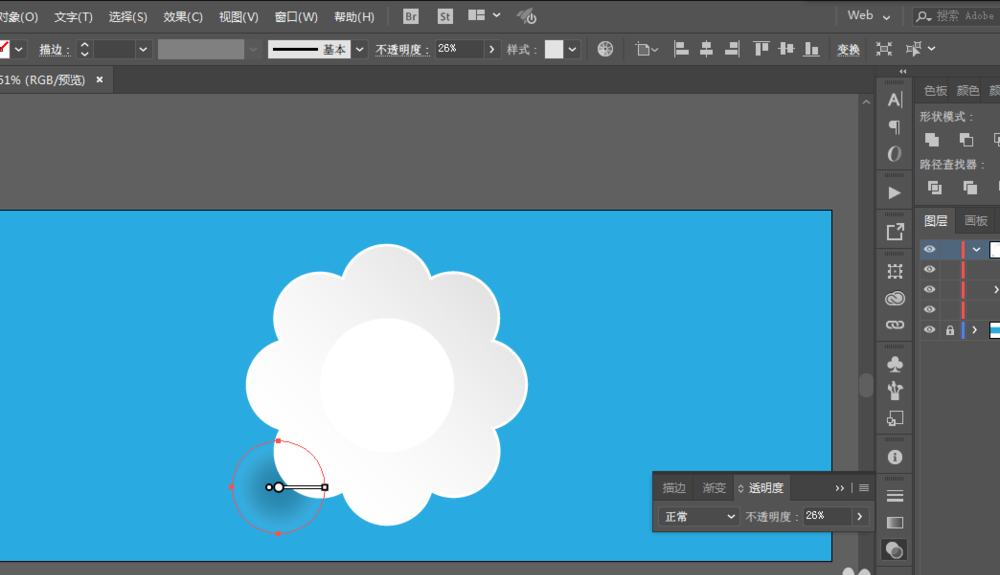Click the 不透明度 link in control bar

[x=402, y=49]
